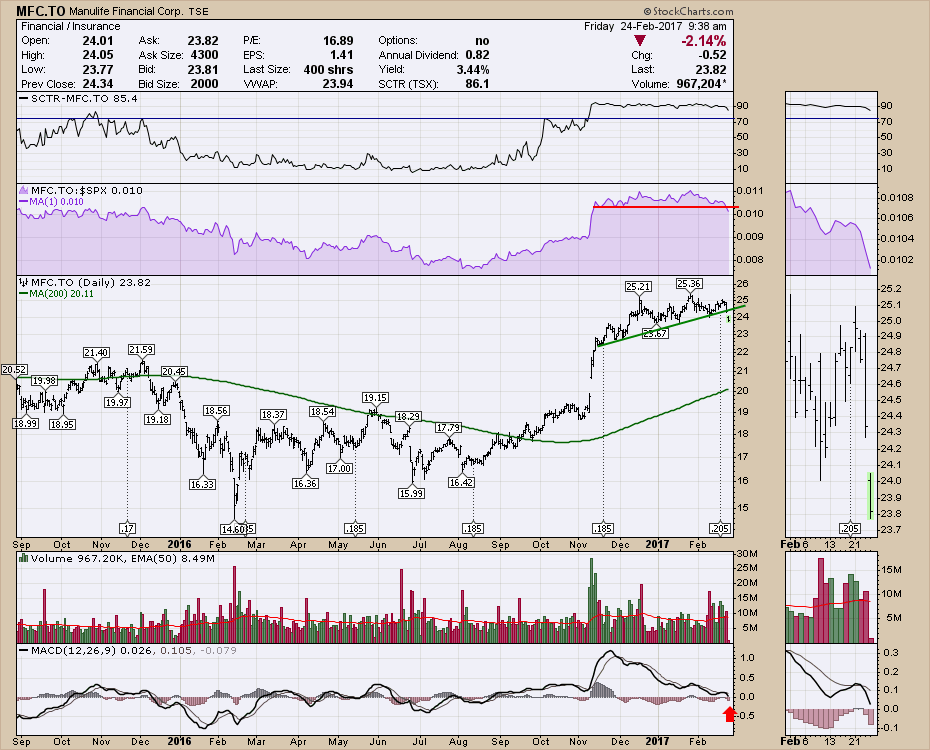This screenshot has width=930, height=750.
Task: Select the MFC.TO ticker symbol title
Action: (41, 11)
